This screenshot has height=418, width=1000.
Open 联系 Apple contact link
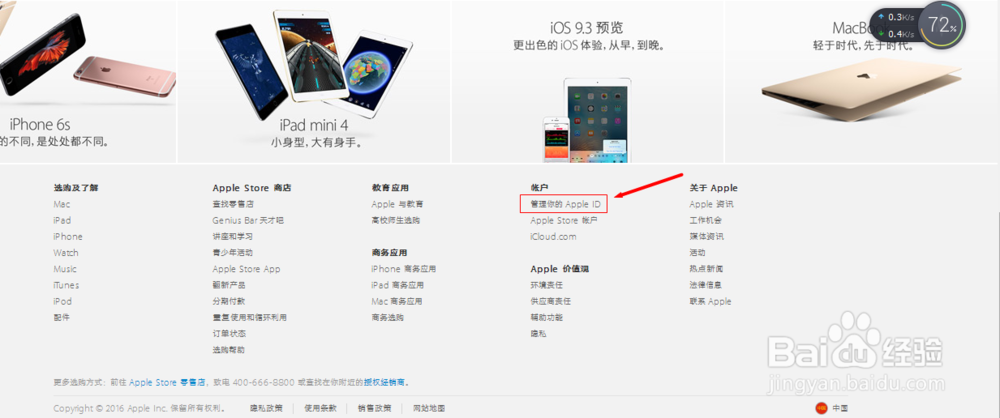710,301
